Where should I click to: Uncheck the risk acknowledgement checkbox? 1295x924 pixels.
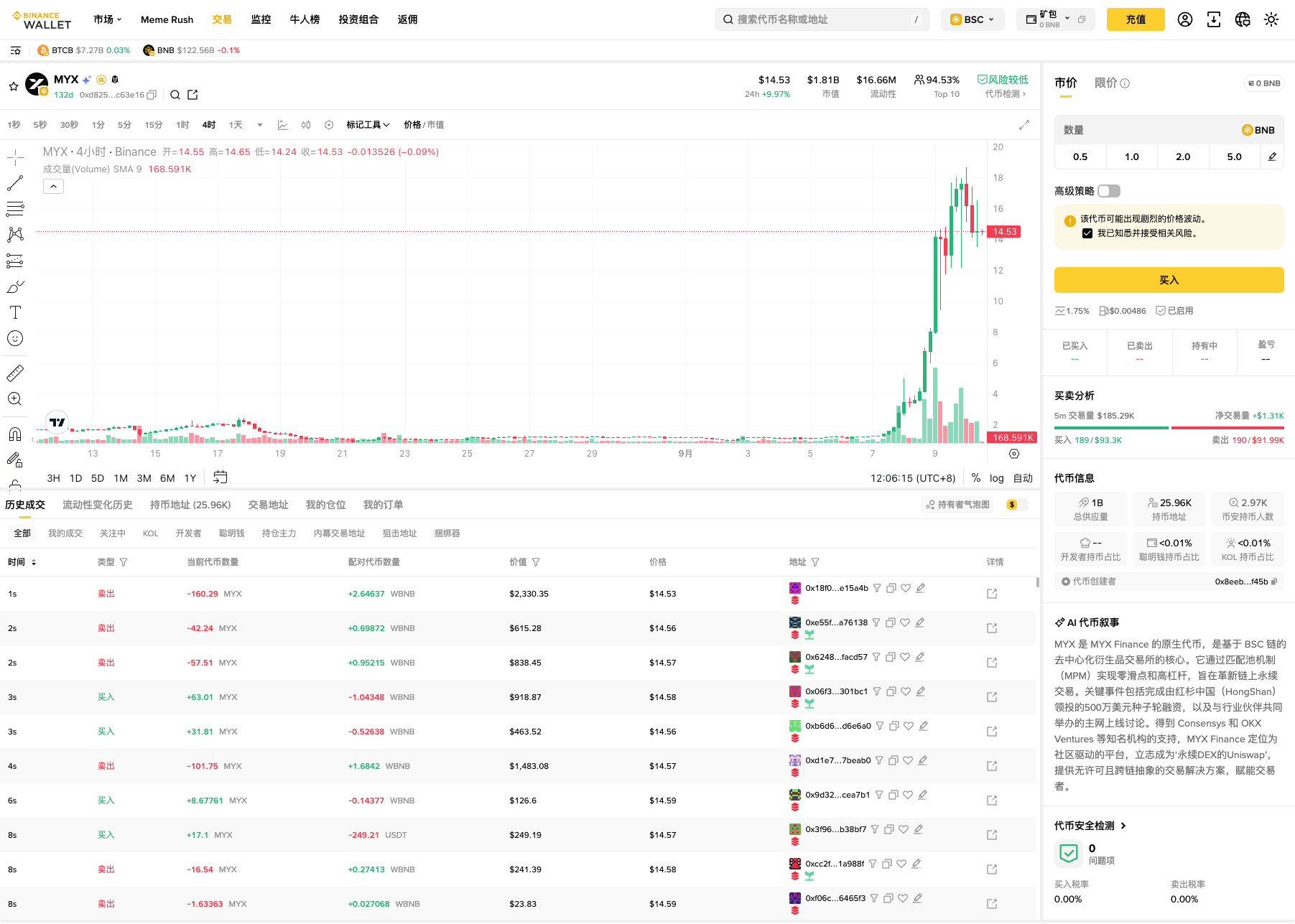click(x=1087, y=233)
